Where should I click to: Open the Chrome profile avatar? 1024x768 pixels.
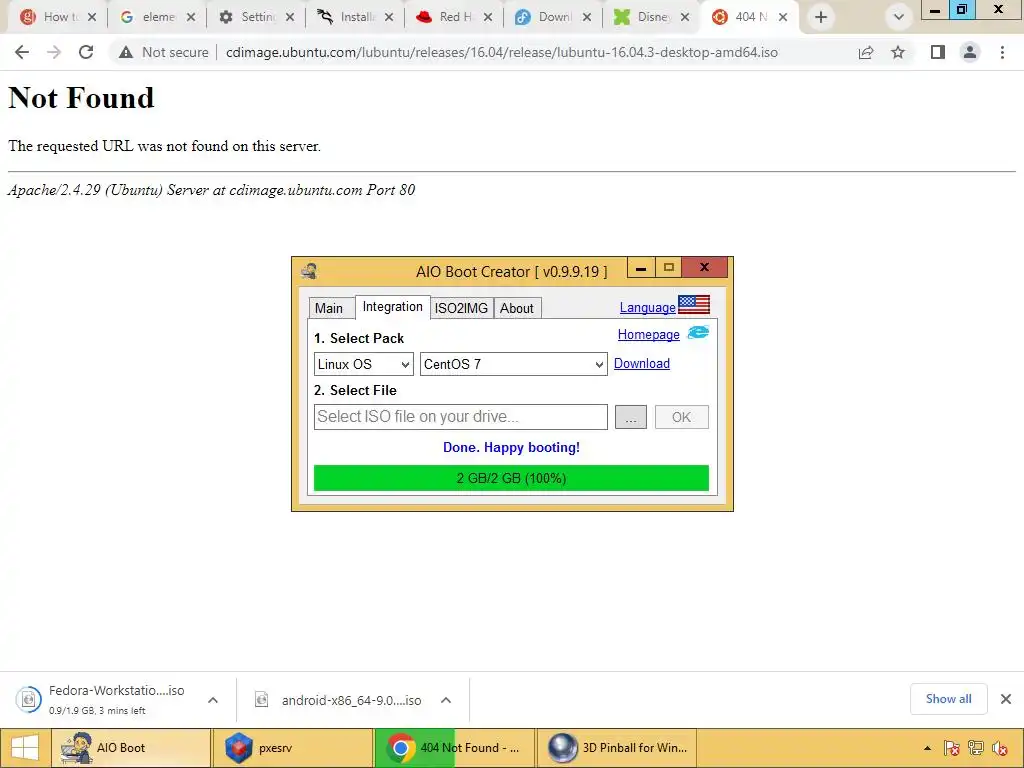[970, 52]
